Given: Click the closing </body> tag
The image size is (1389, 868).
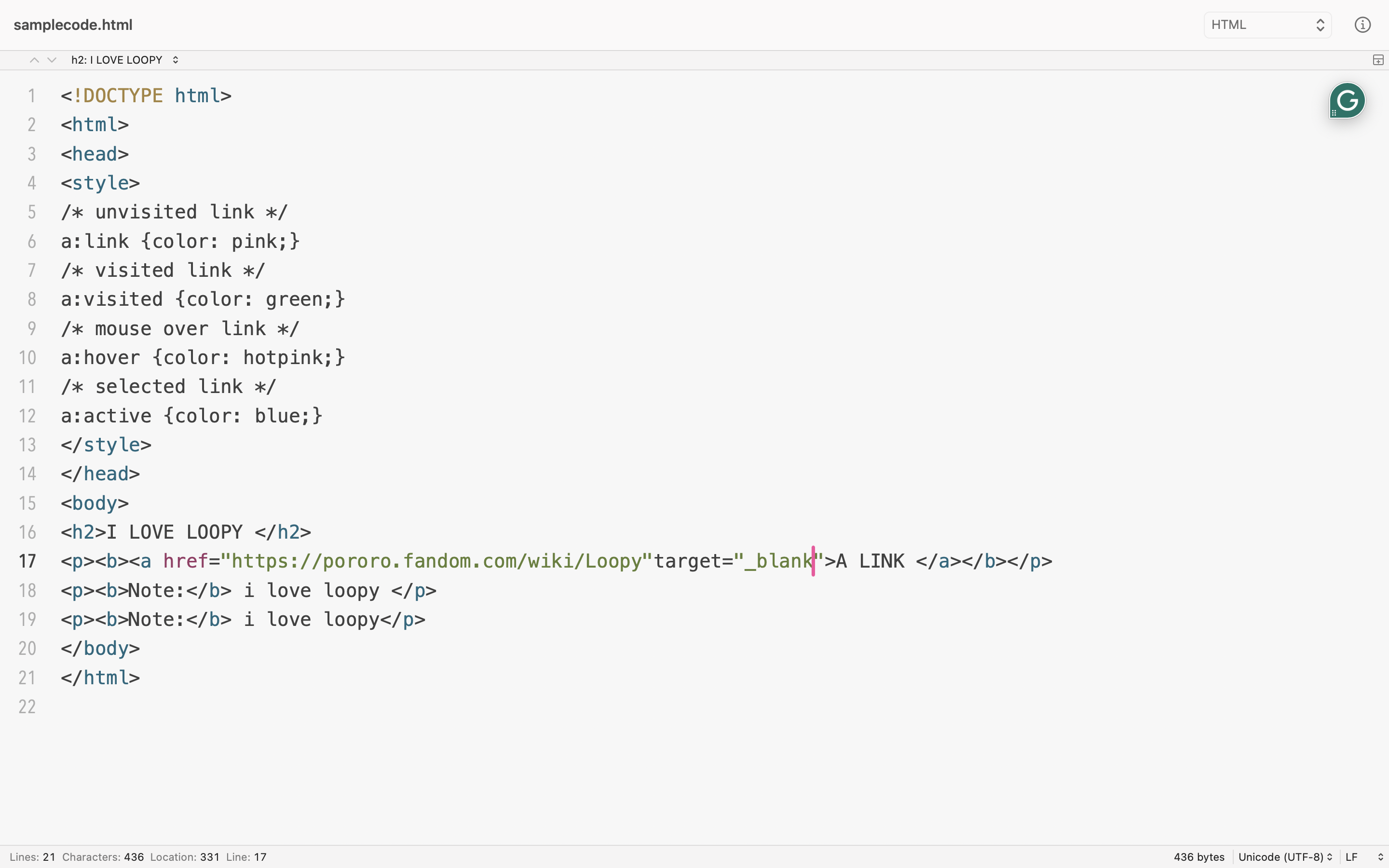Looking at the screenshot, I should point(100,648).
